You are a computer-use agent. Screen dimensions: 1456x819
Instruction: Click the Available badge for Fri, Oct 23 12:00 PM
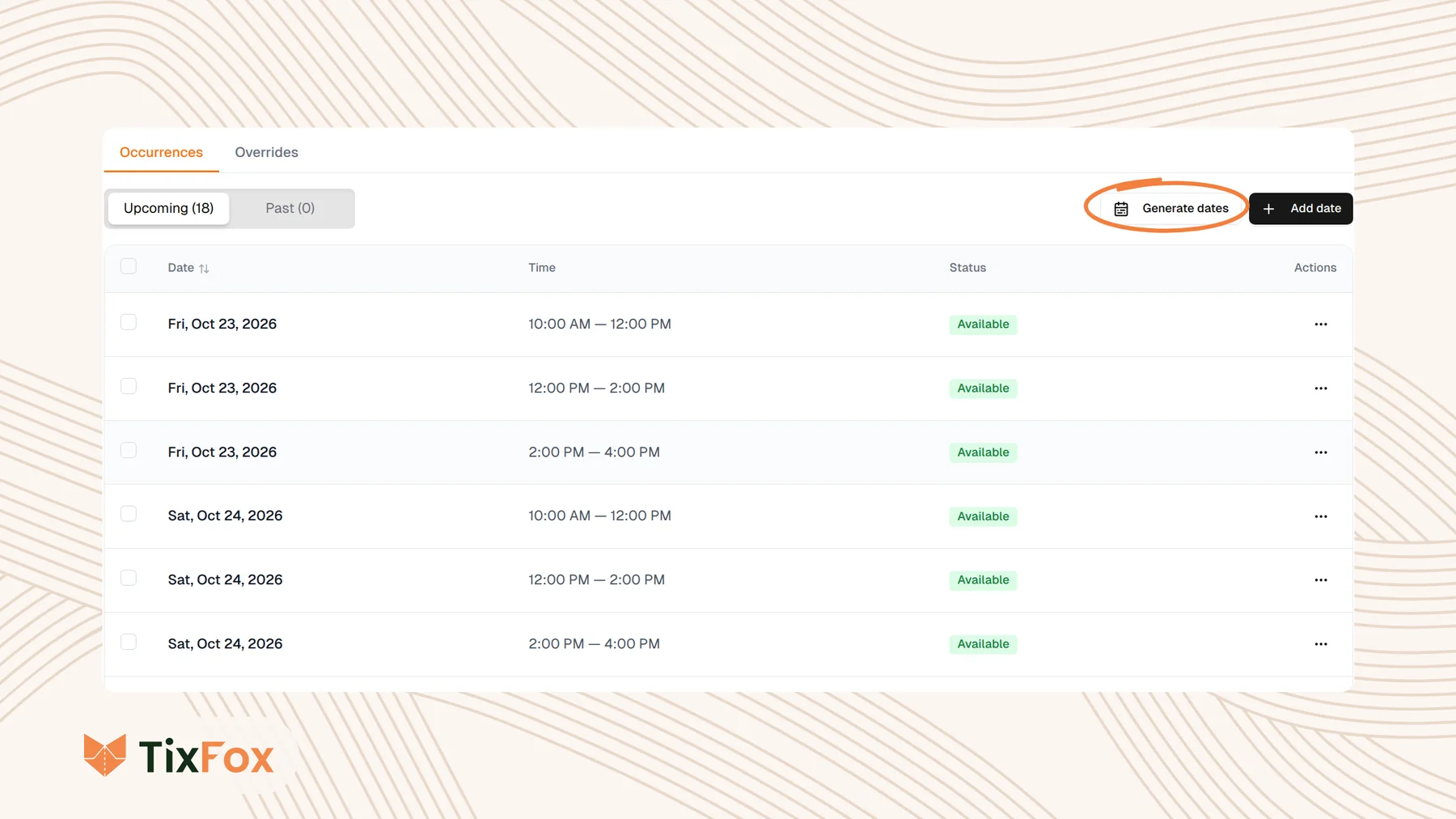[x=983, y=388]
